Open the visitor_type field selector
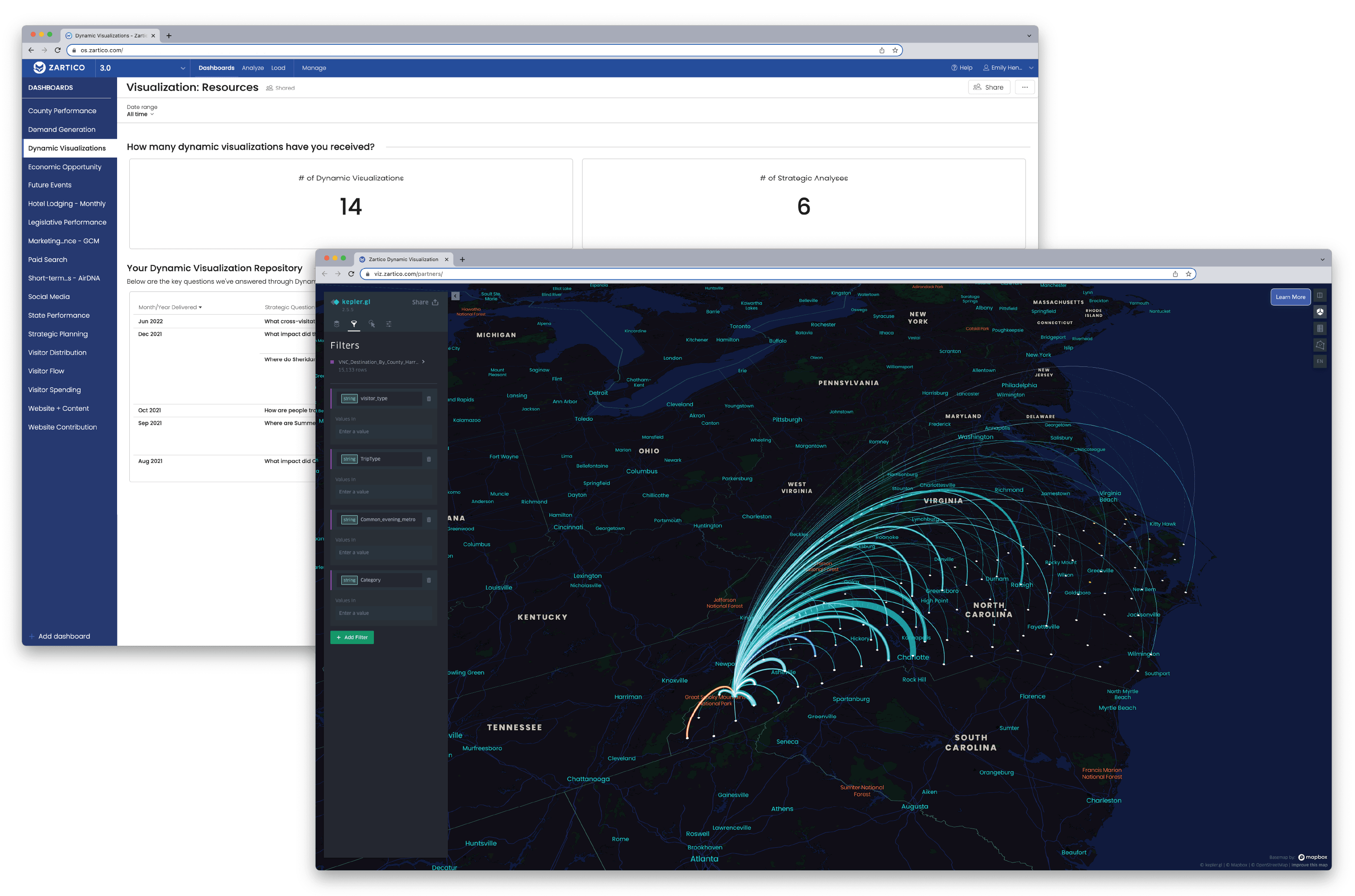 click(380, 399)
